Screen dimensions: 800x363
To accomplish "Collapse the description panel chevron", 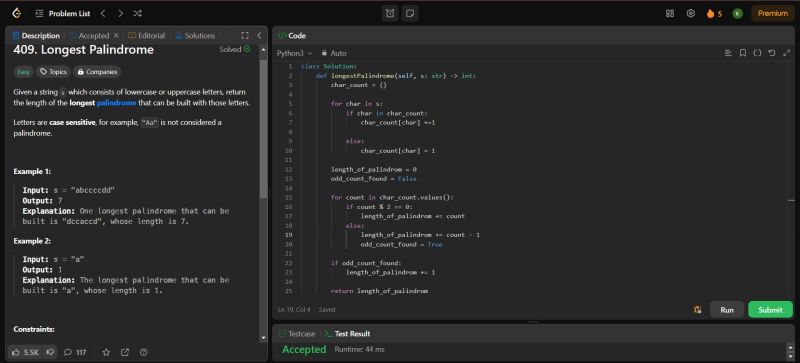I will click(259, 36).
